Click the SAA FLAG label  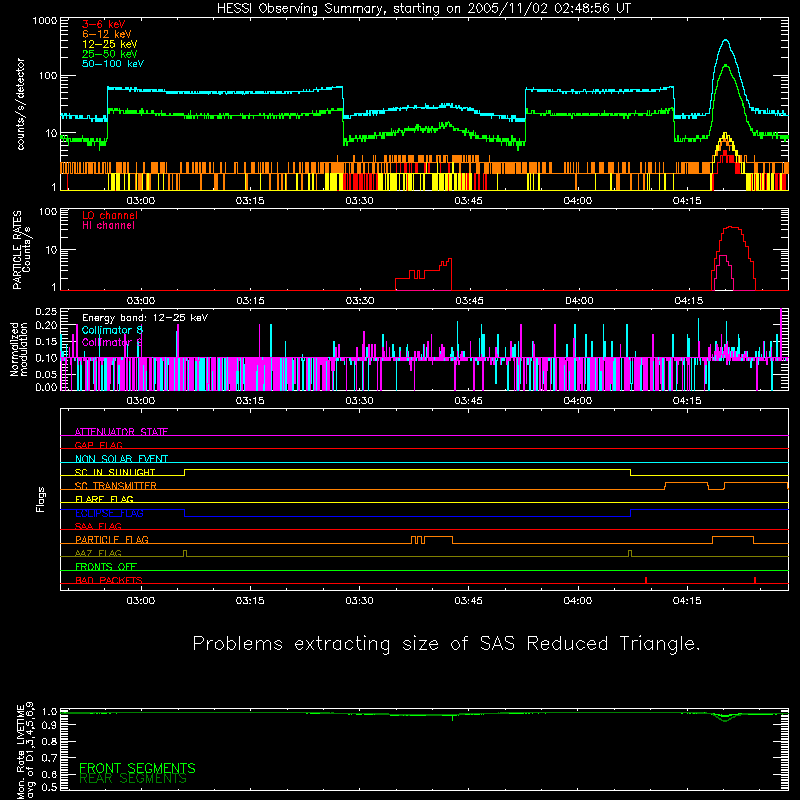tap(98, 527)
